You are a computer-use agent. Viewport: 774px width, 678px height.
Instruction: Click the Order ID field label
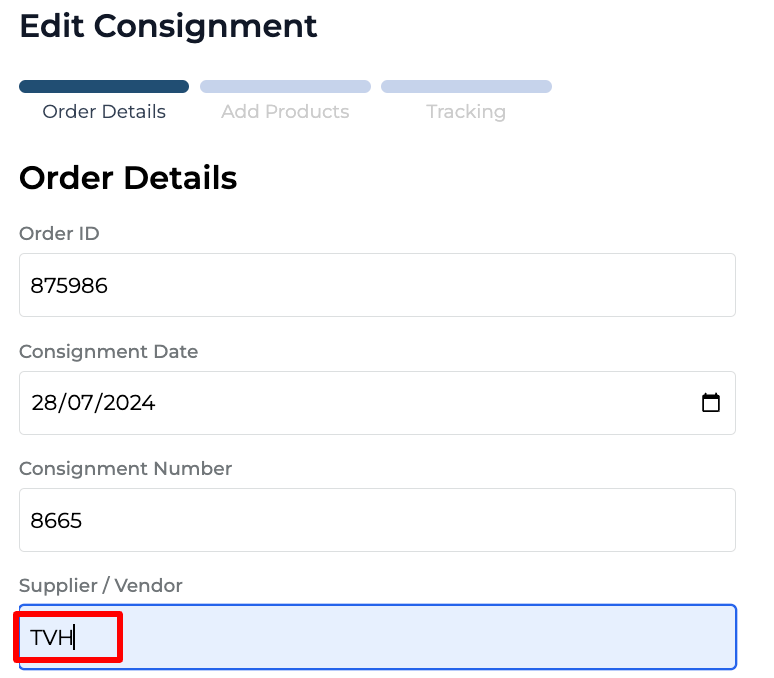[59, 234]
